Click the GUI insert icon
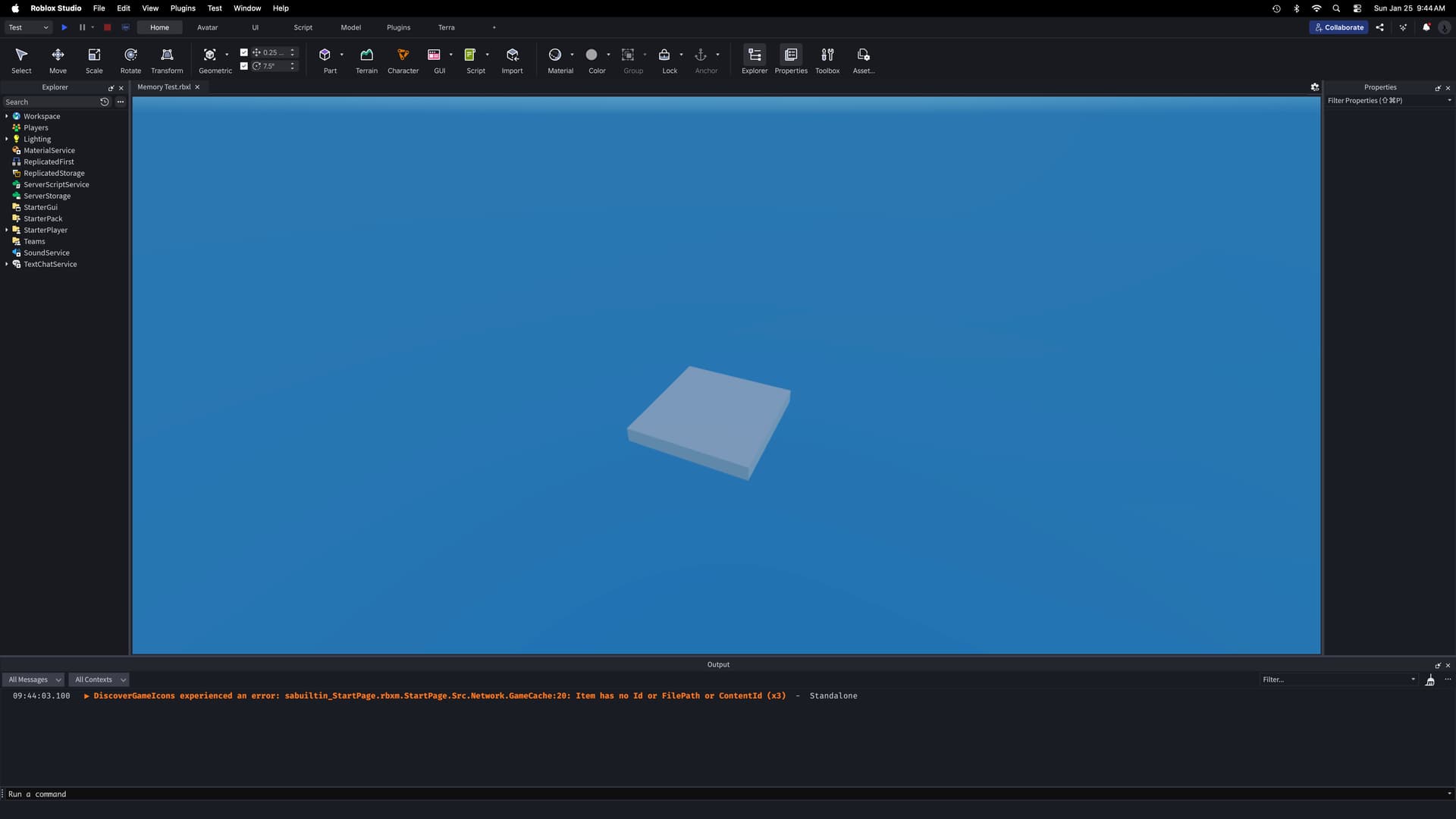This screenshot has width=1456, height=819. pyautogui.click(x=434, y=55)
